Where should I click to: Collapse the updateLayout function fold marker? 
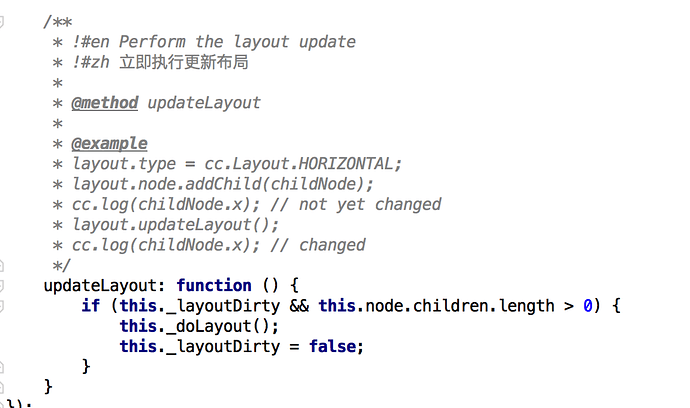(x=3, y=285)
